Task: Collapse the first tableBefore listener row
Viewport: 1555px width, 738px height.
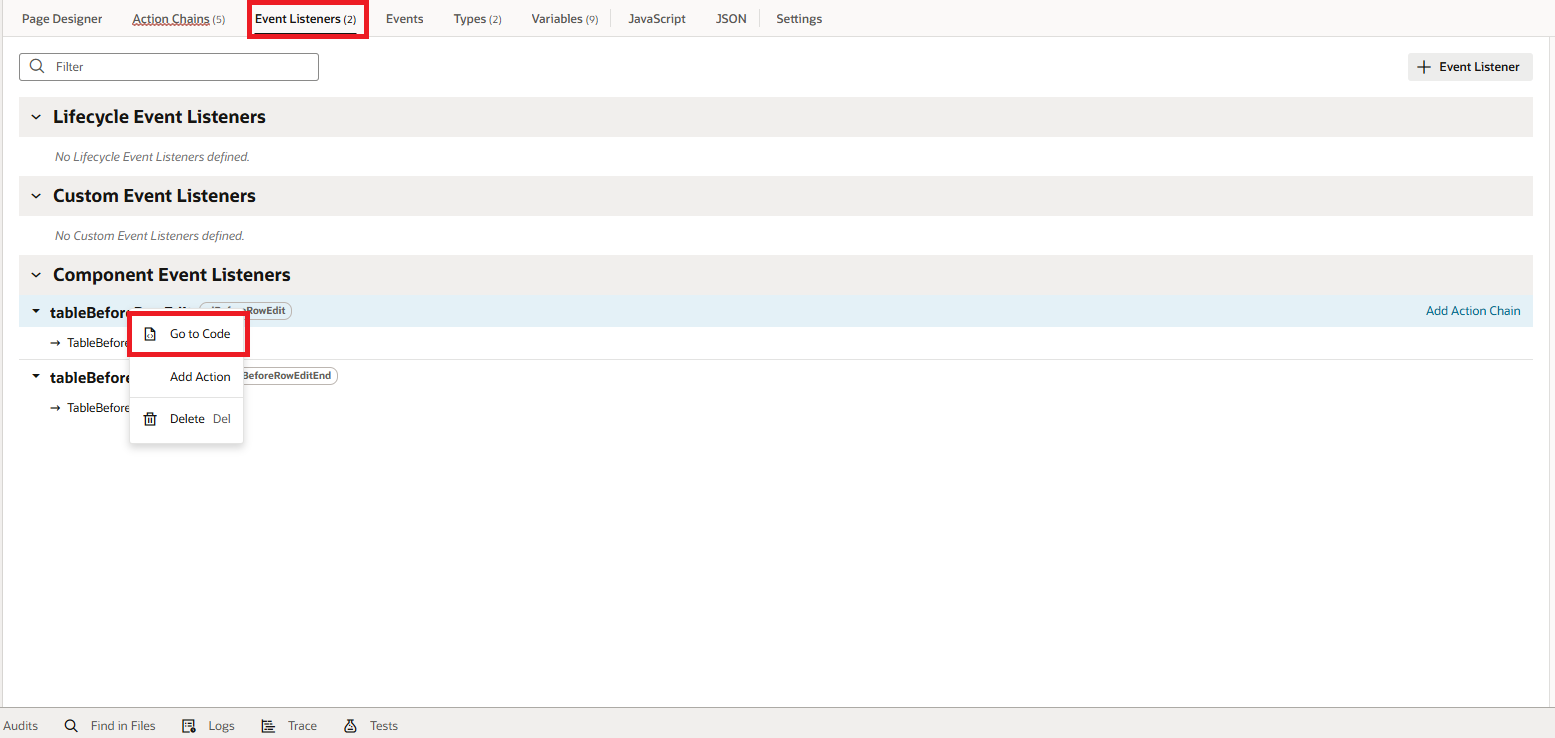Action: coord(36,312)
